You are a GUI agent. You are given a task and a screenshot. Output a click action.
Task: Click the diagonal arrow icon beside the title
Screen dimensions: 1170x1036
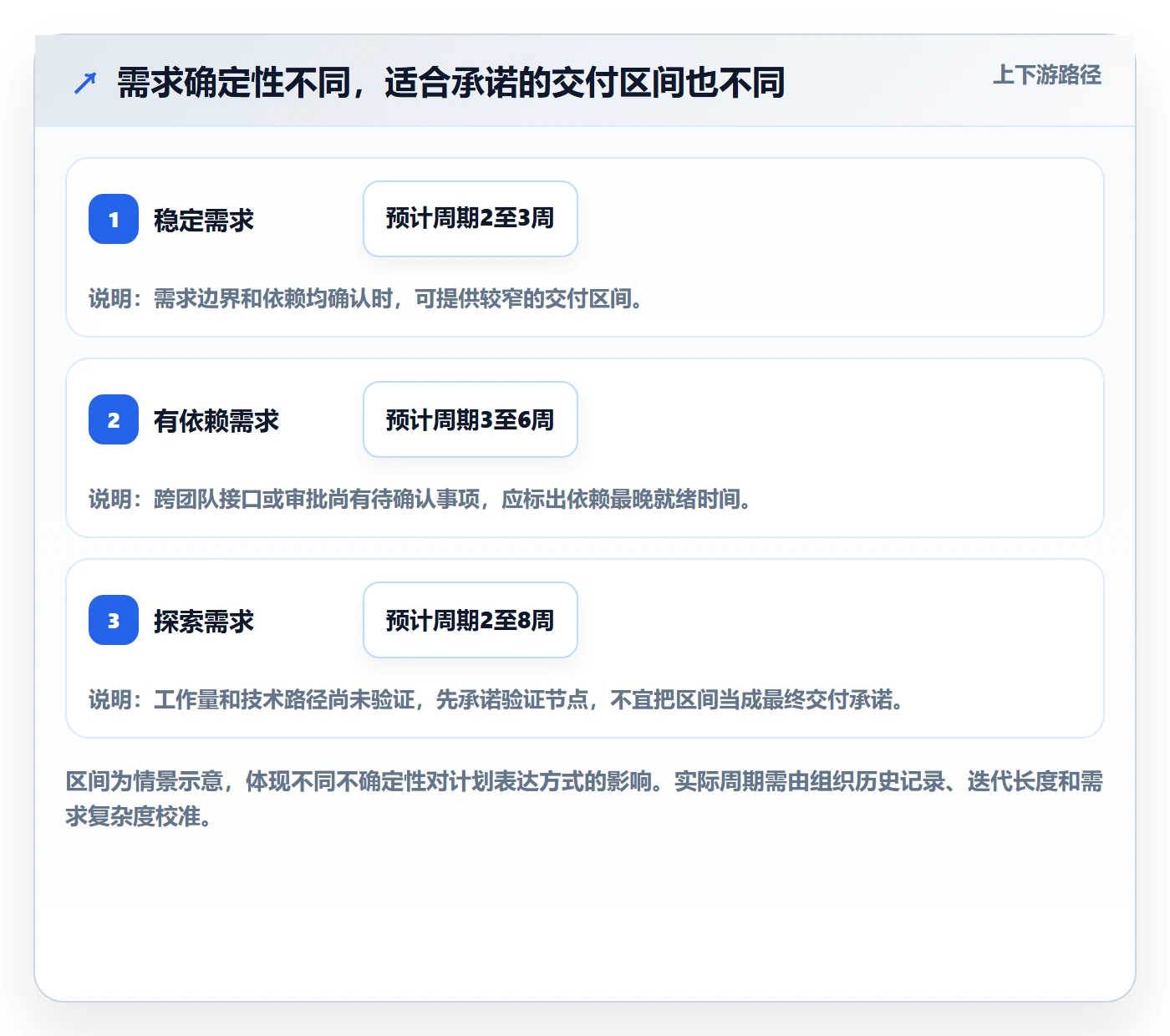[85, 83]
